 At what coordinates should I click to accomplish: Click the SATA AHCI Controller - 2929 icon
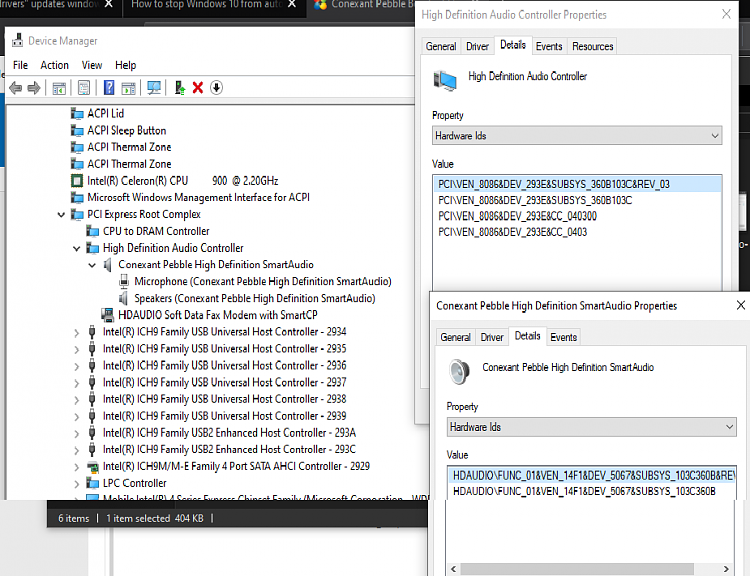tap(92, 466)
